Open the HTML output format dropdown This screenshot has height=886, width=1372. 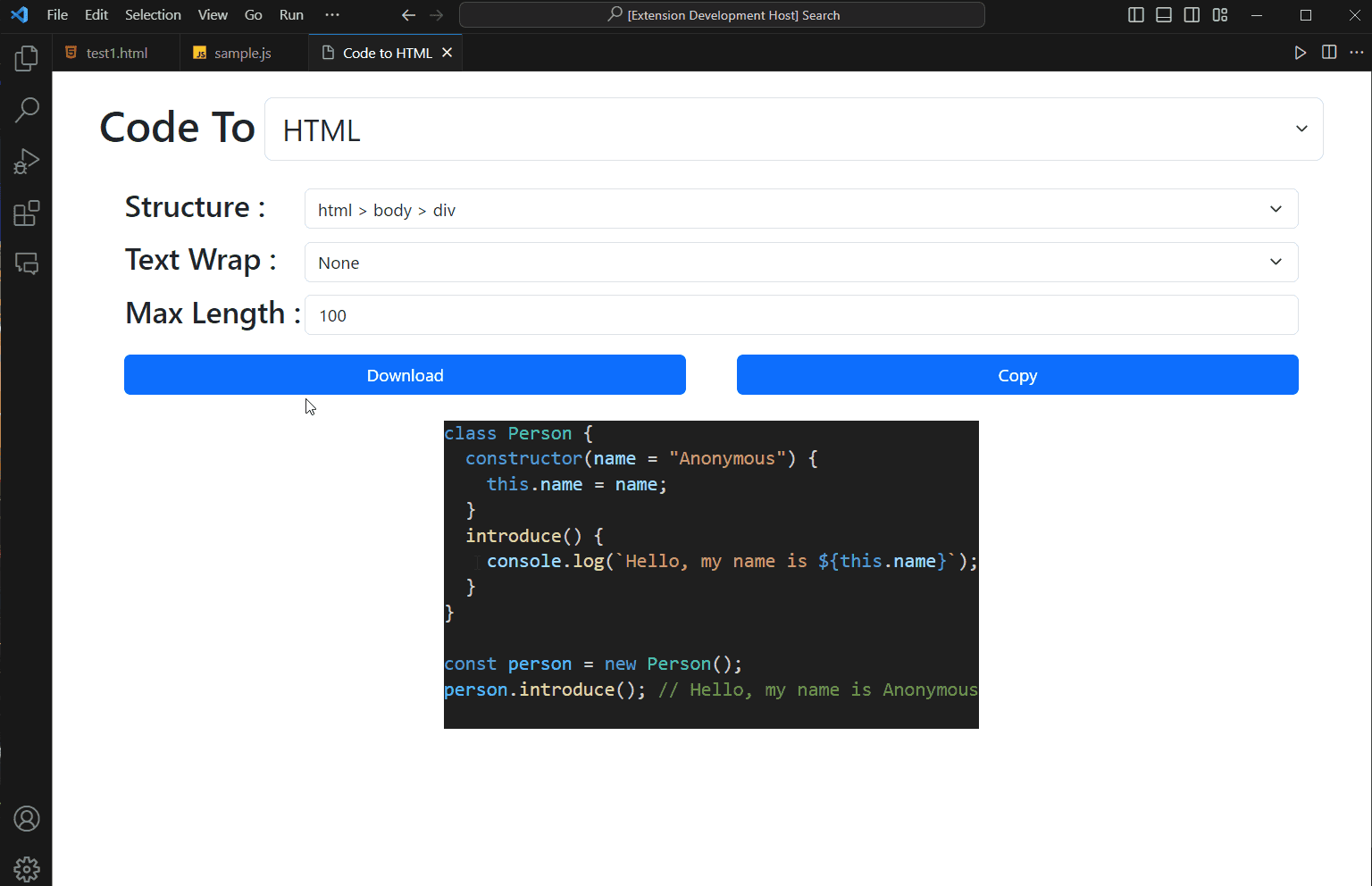[794, 130]
